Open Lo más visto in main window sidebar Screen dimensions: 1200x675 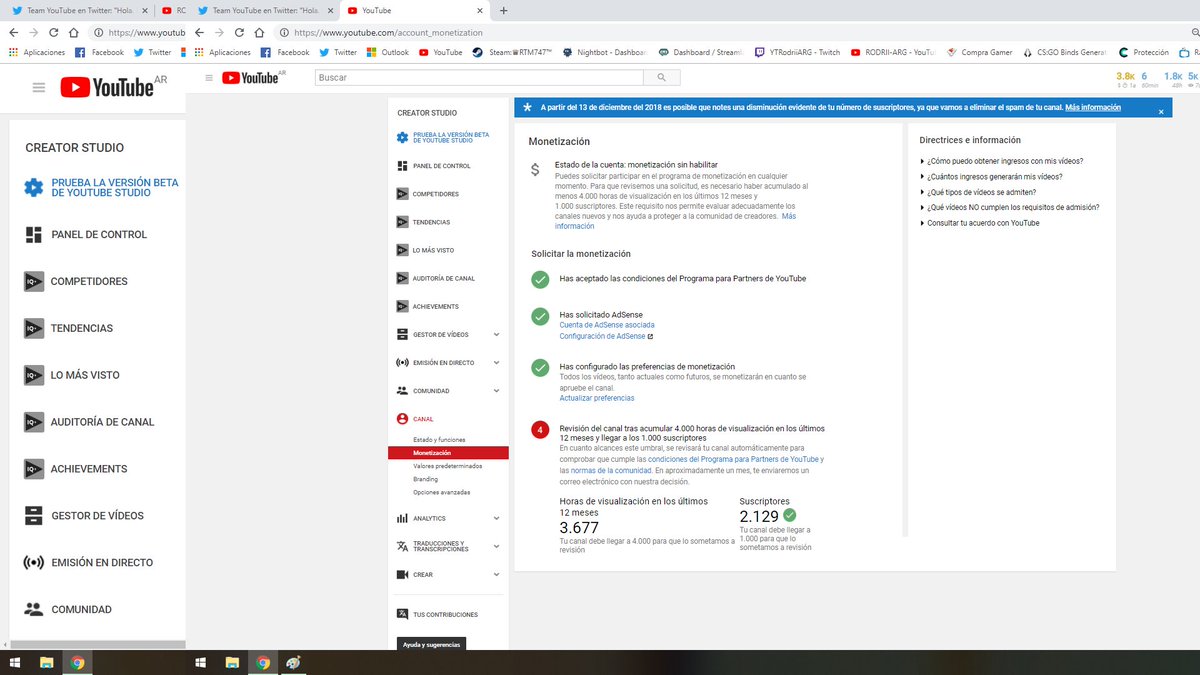[x=426, y=250]
